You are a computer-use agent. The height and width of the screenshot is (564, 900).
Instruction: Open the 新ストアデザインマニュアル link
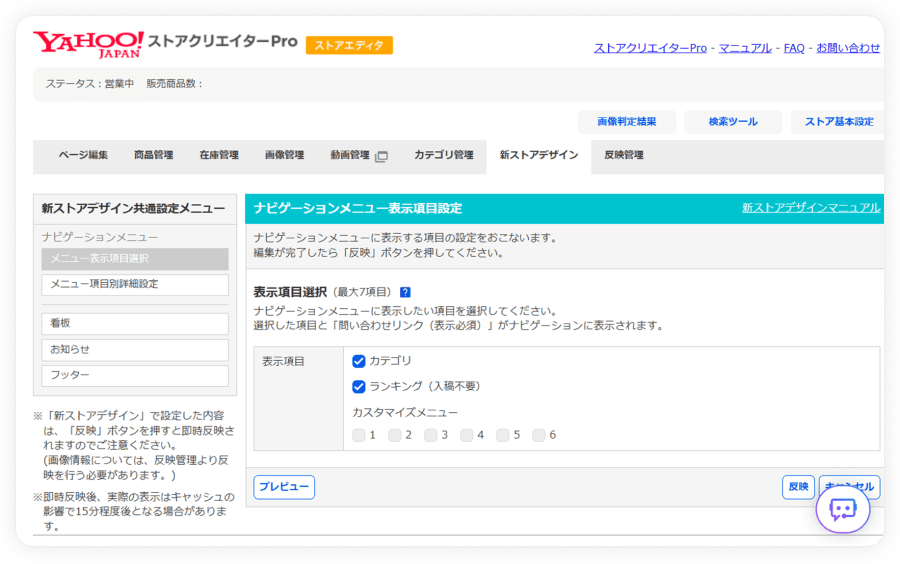(x=810, y=208)
